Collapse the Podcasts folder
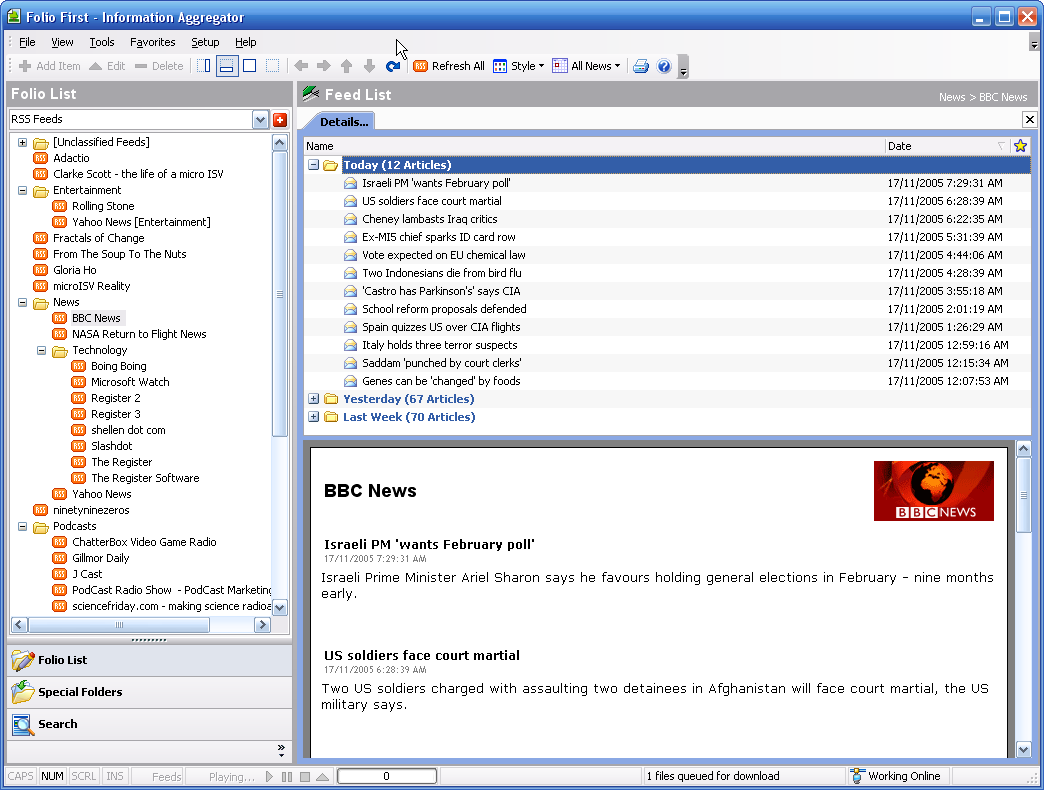Image resolution: width=1044 pixels, height=790 pixels. coord(22,526)
